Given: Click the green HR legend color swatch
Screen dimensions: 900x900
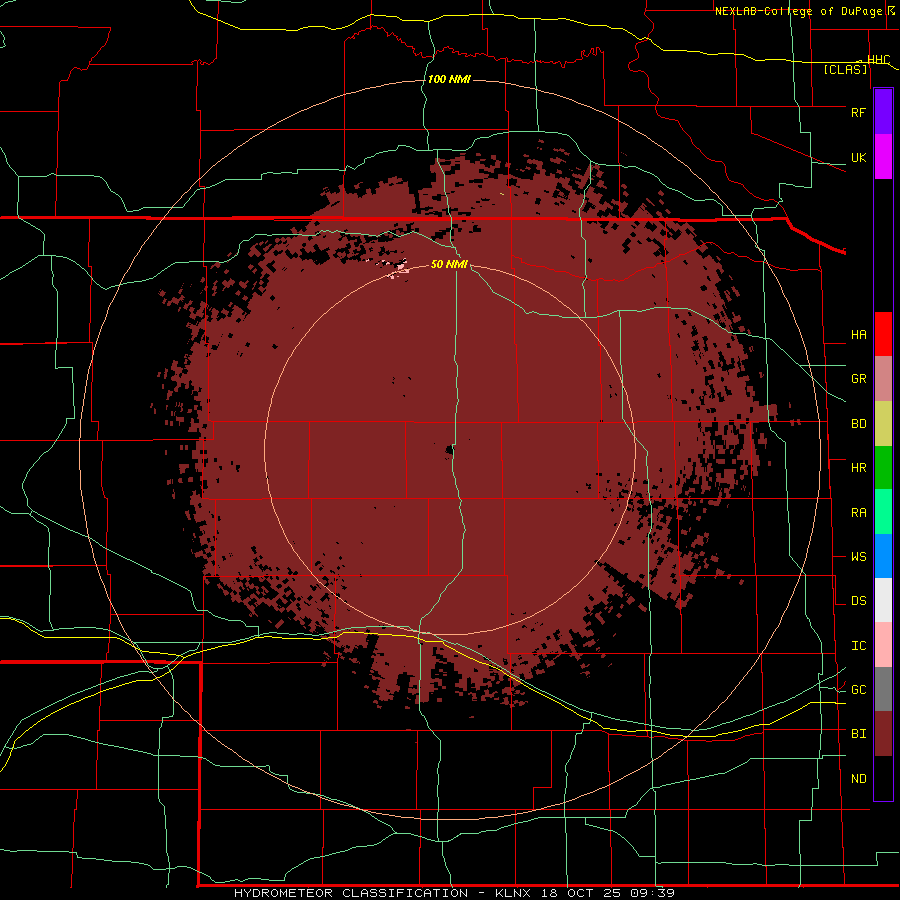Looking at the screenshot, I should pyautogui.click(x=883, y=468).
